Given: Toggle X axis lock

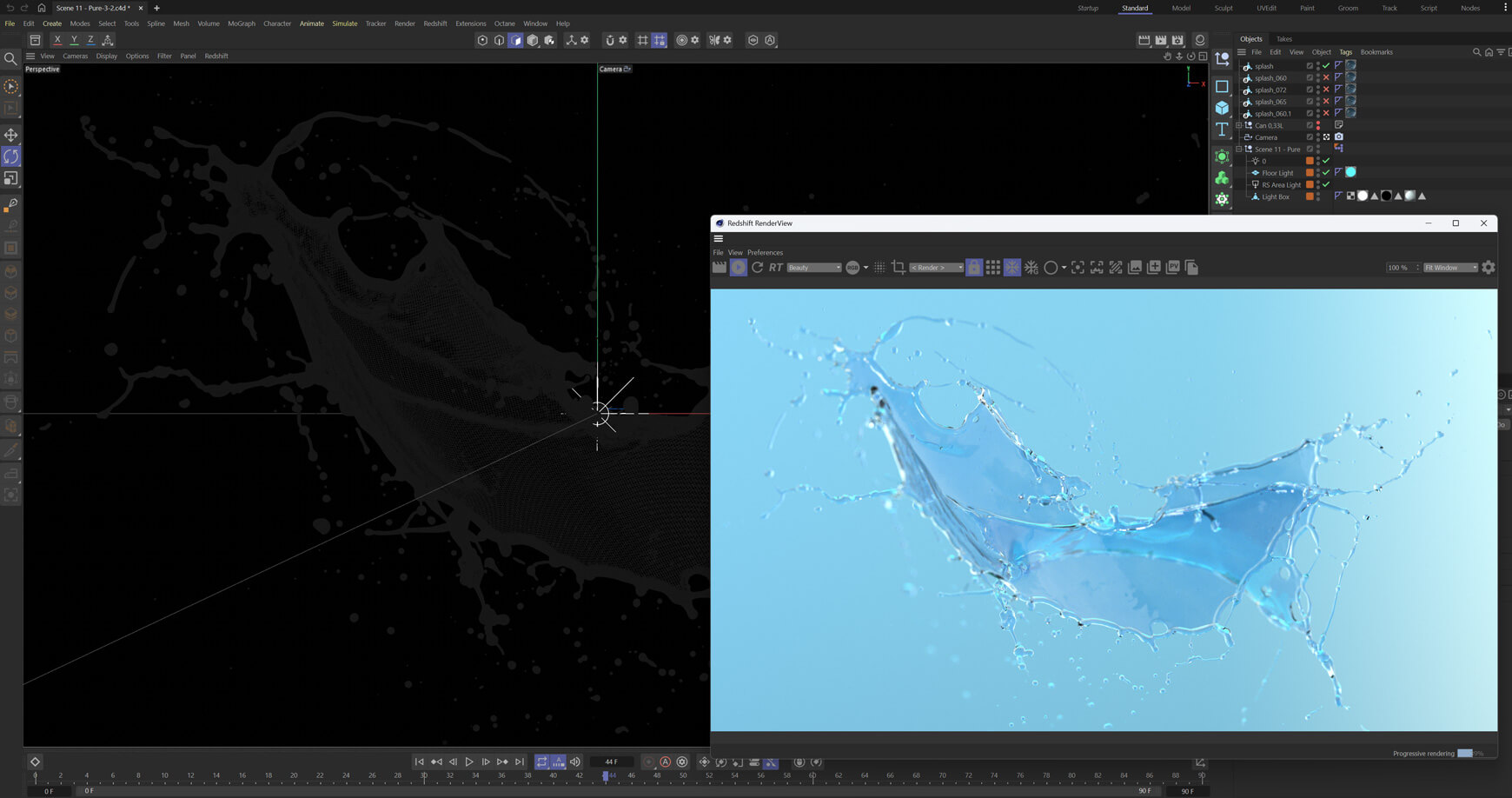Looking at the screenshot, I should click(x=57, y=40).
